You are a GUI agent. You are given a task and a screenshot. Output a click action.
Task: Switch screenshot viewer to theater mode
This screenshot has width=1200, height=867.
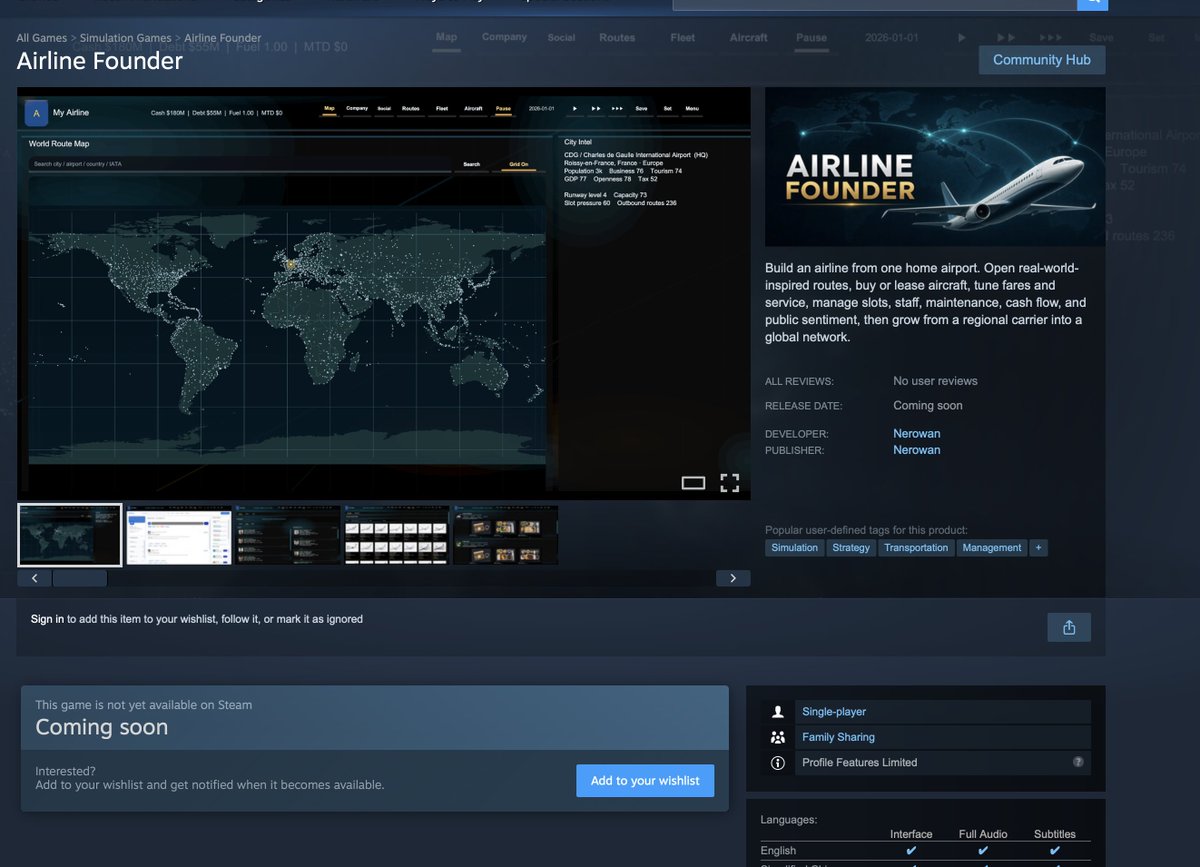pos(693,483)
